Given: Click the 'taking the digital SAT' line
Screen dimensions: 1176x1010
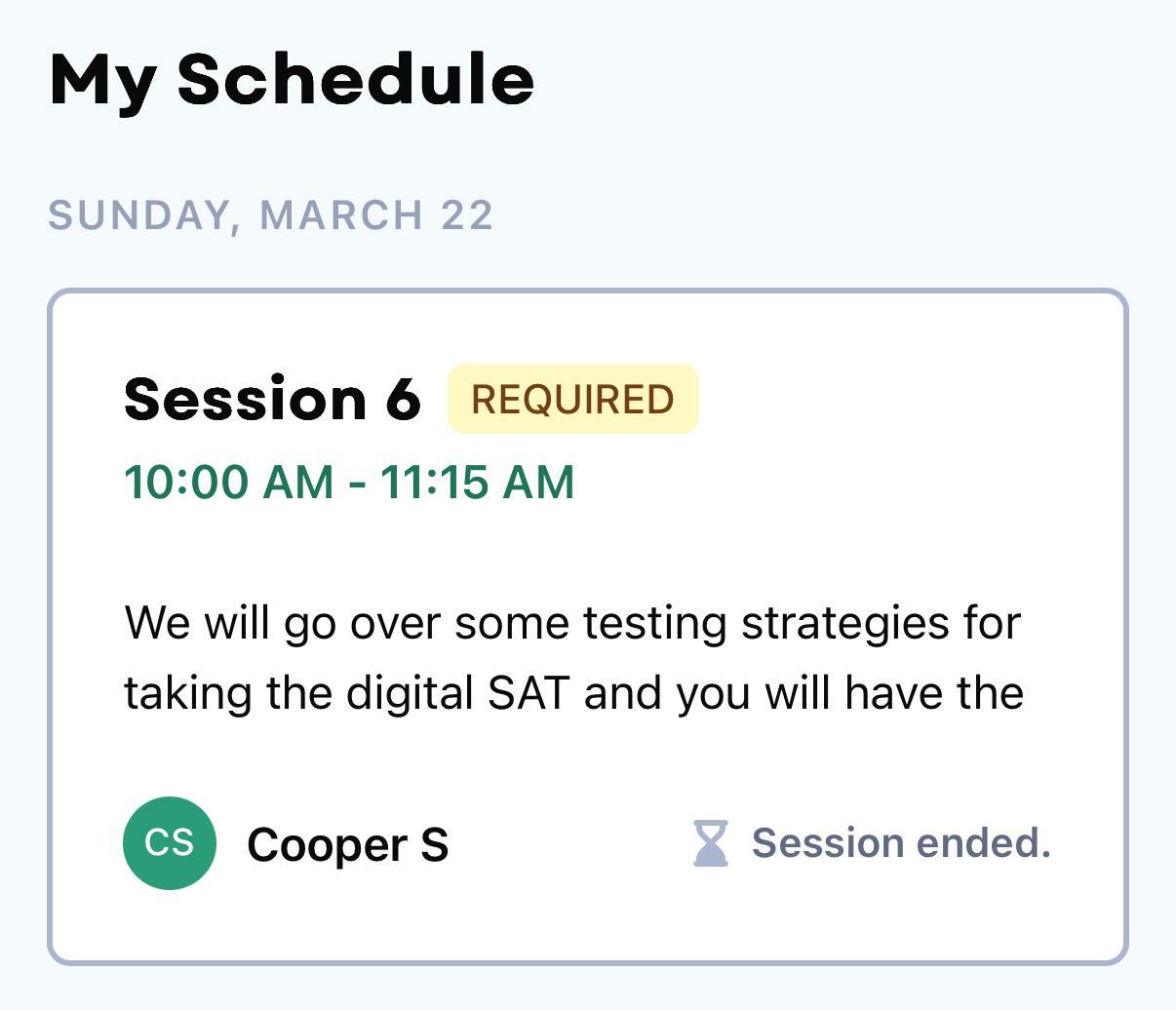Looking at the screenshot, I should tap(572, 692).
